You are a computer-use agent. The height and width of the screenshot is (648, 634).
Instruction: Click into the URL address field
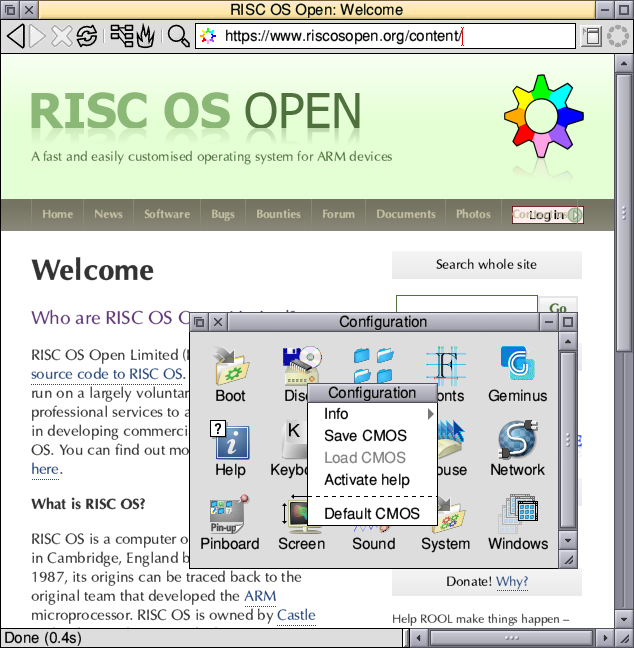click(x=385, y=36)
